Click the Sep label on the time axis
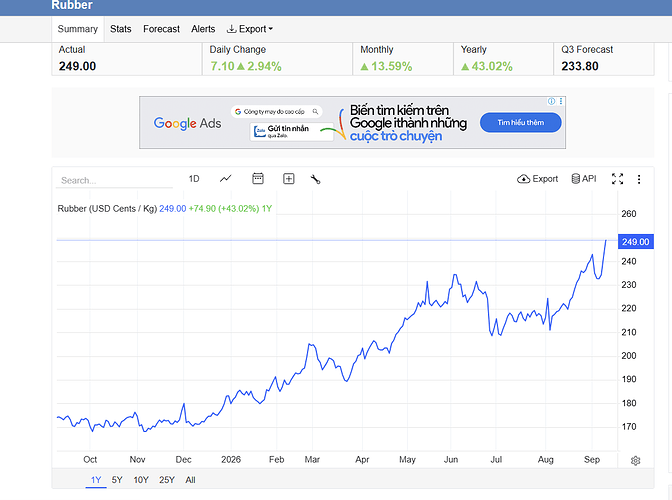 [591, 459]
